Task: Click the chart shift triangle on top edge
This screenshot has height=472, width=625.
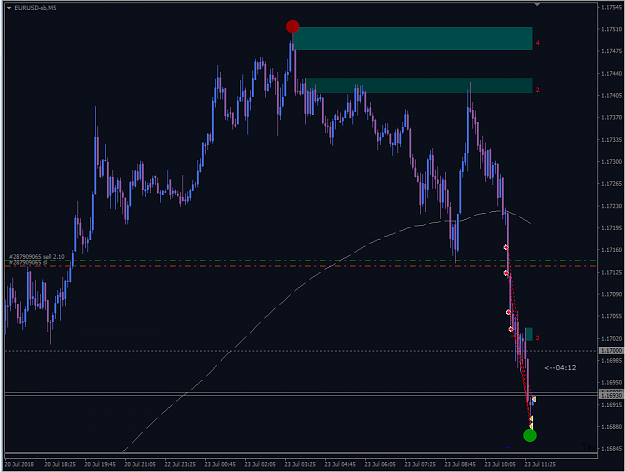Action: click(537, 4)
